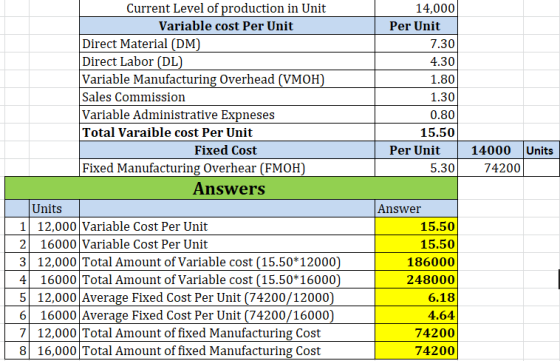Screen dimensions: 560x361
Task: Select the 7.30 direct material value
Action: click(416, 44)
